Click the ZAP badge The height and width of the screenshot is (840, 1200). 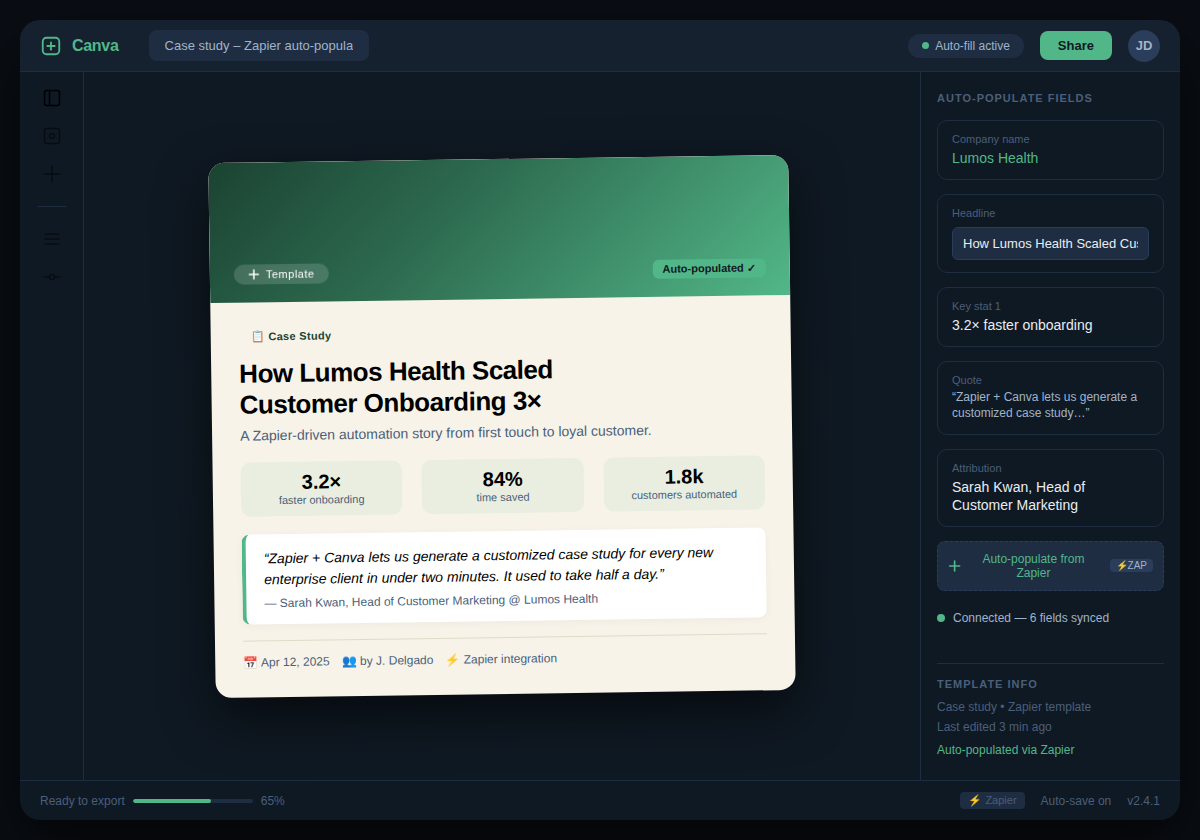click(1131, 566)
